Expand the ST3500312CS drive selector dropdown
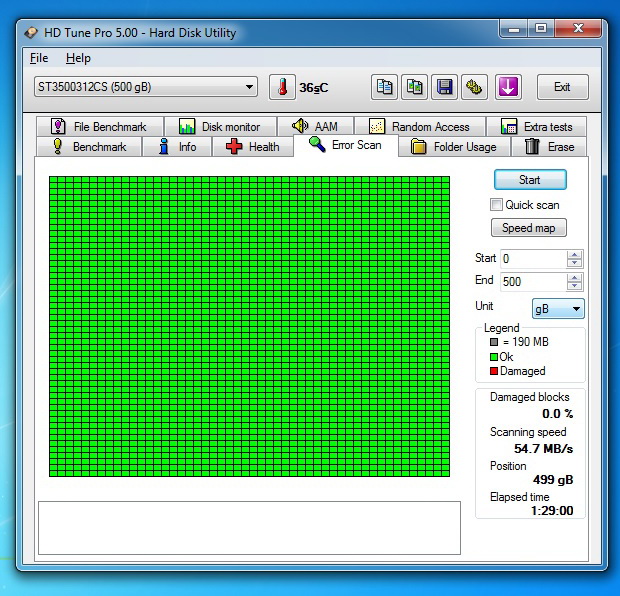 (146, 87)
